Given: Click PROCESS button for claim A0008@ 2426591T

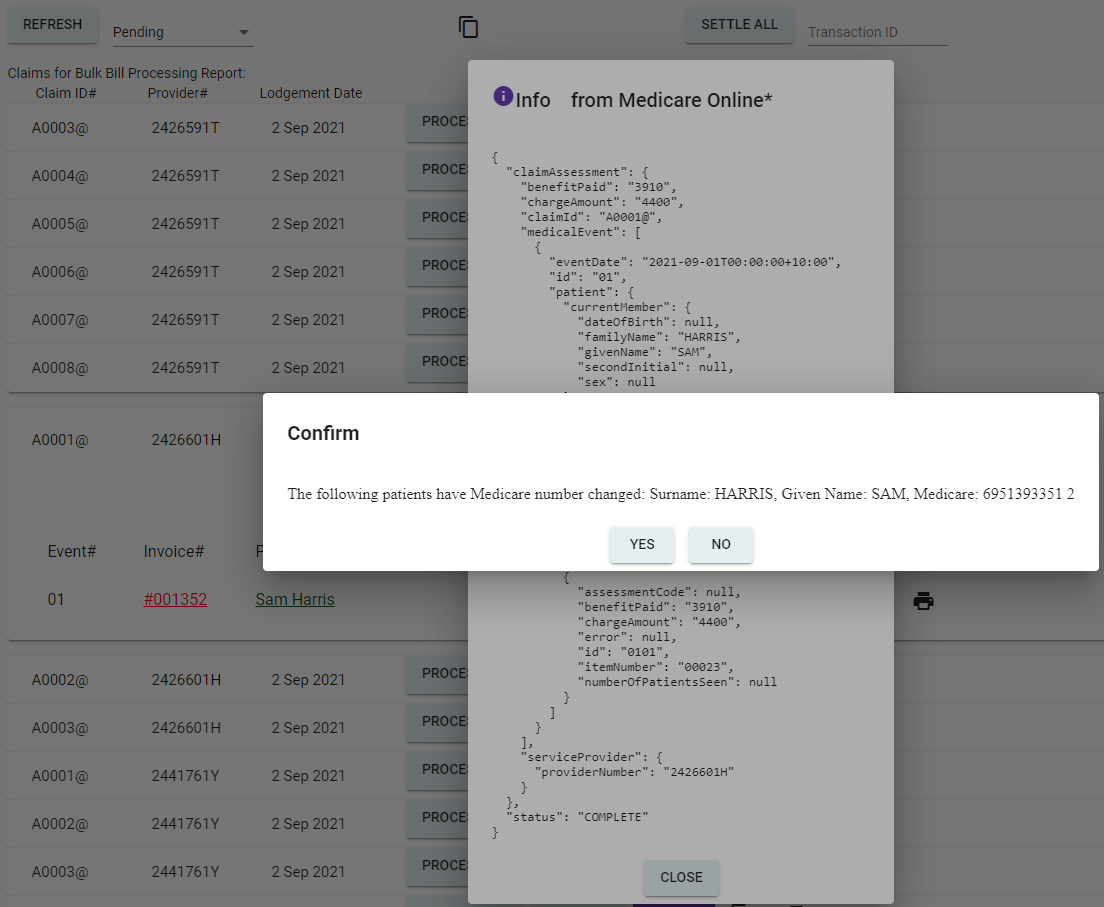Looking at the screenshot, I should click(x=437, y=361).
